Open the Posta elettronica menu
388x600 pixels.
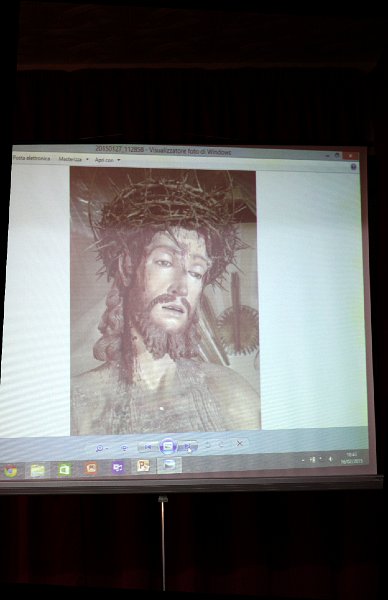click(31, 158)
